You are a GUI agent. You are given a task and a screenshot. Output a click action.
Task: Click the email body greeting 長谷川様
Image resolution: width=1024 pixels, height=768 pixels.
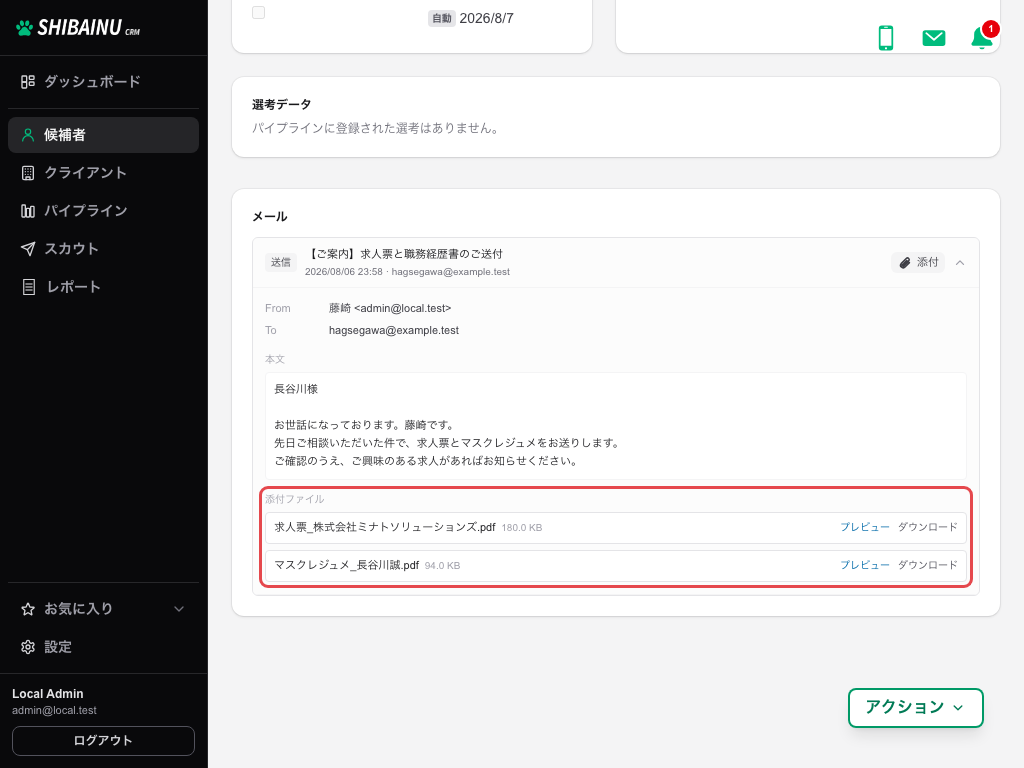tap(296, 389)
